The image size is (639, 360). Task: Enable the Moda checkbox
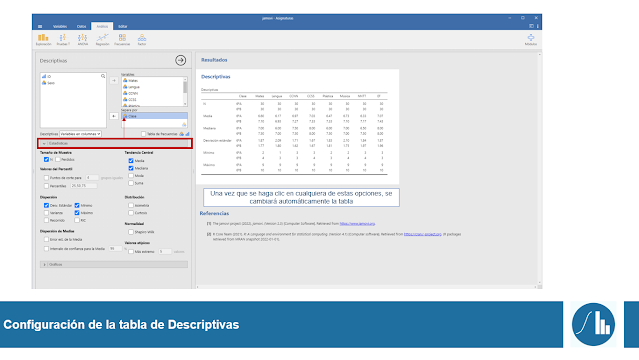(131, 176)
